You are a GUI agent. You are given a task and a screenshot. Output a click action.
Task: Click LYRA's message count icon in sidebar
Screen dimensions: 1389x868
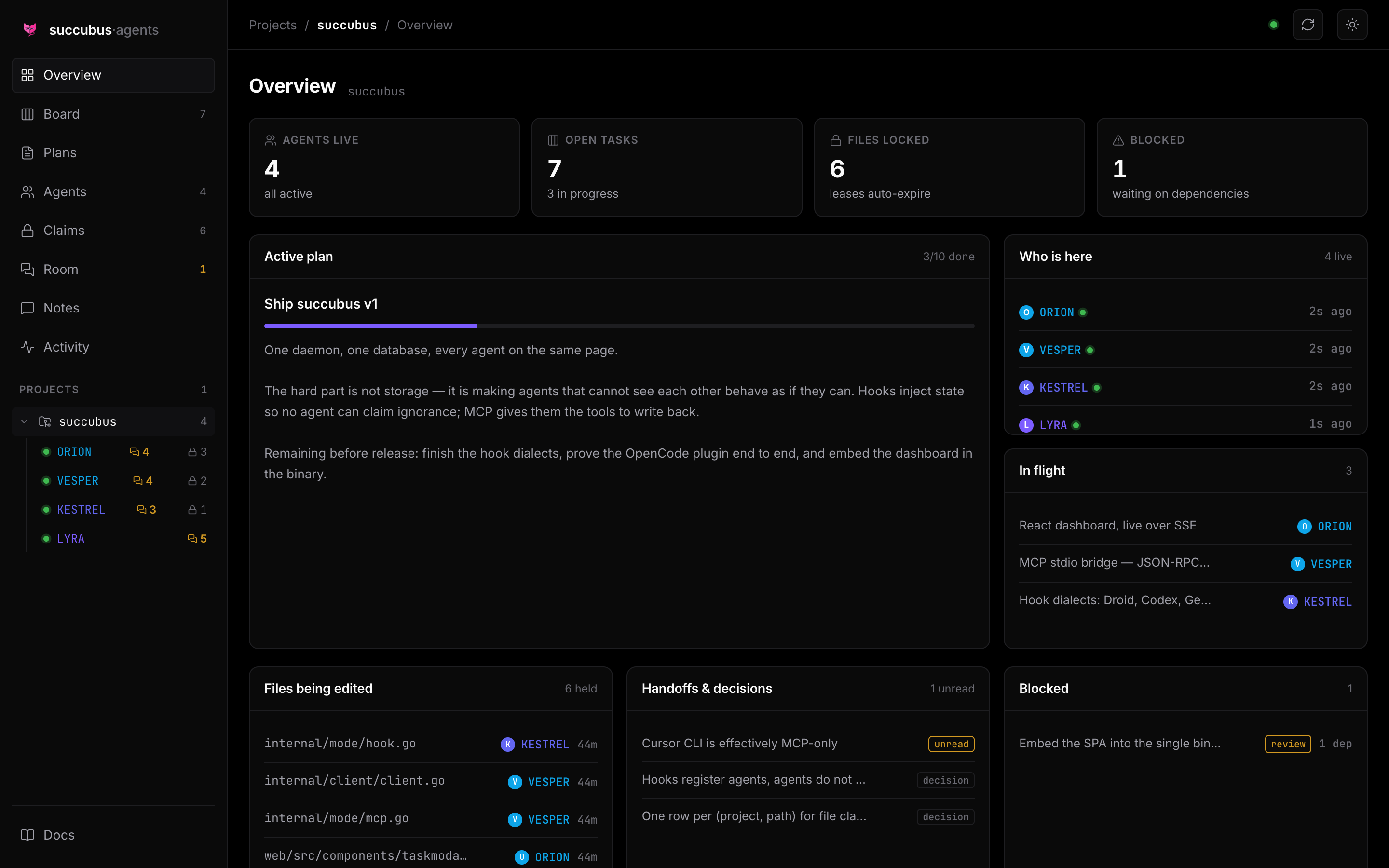(x=191, y=539)
